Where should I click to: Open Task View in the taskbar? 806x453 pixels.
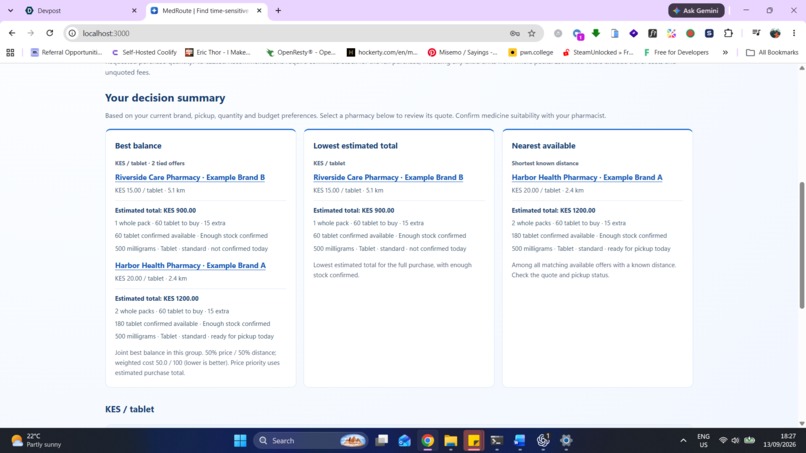click(x=381, y=441)
